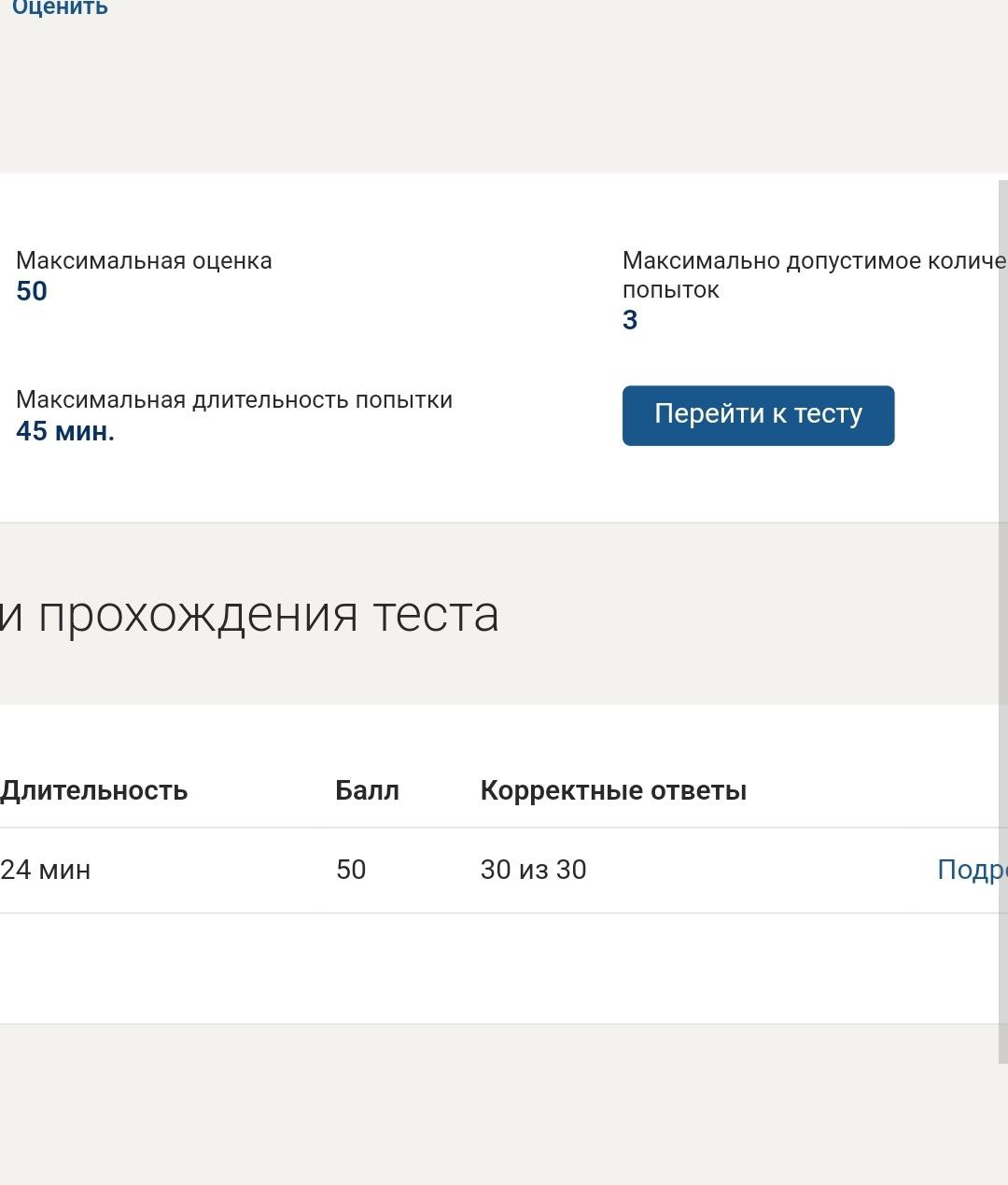Click the 'Перейти к тесту' button

758,415
